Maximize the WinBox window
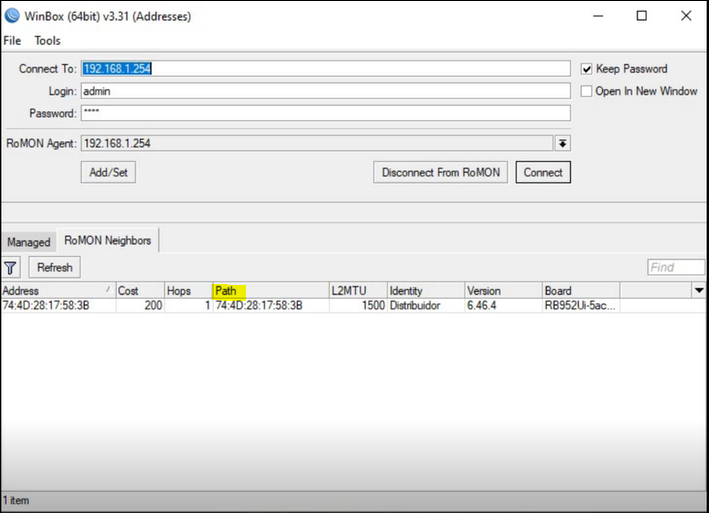Image resolution: width=709 pixels, height=513 pixels. [x=642, y=16]
